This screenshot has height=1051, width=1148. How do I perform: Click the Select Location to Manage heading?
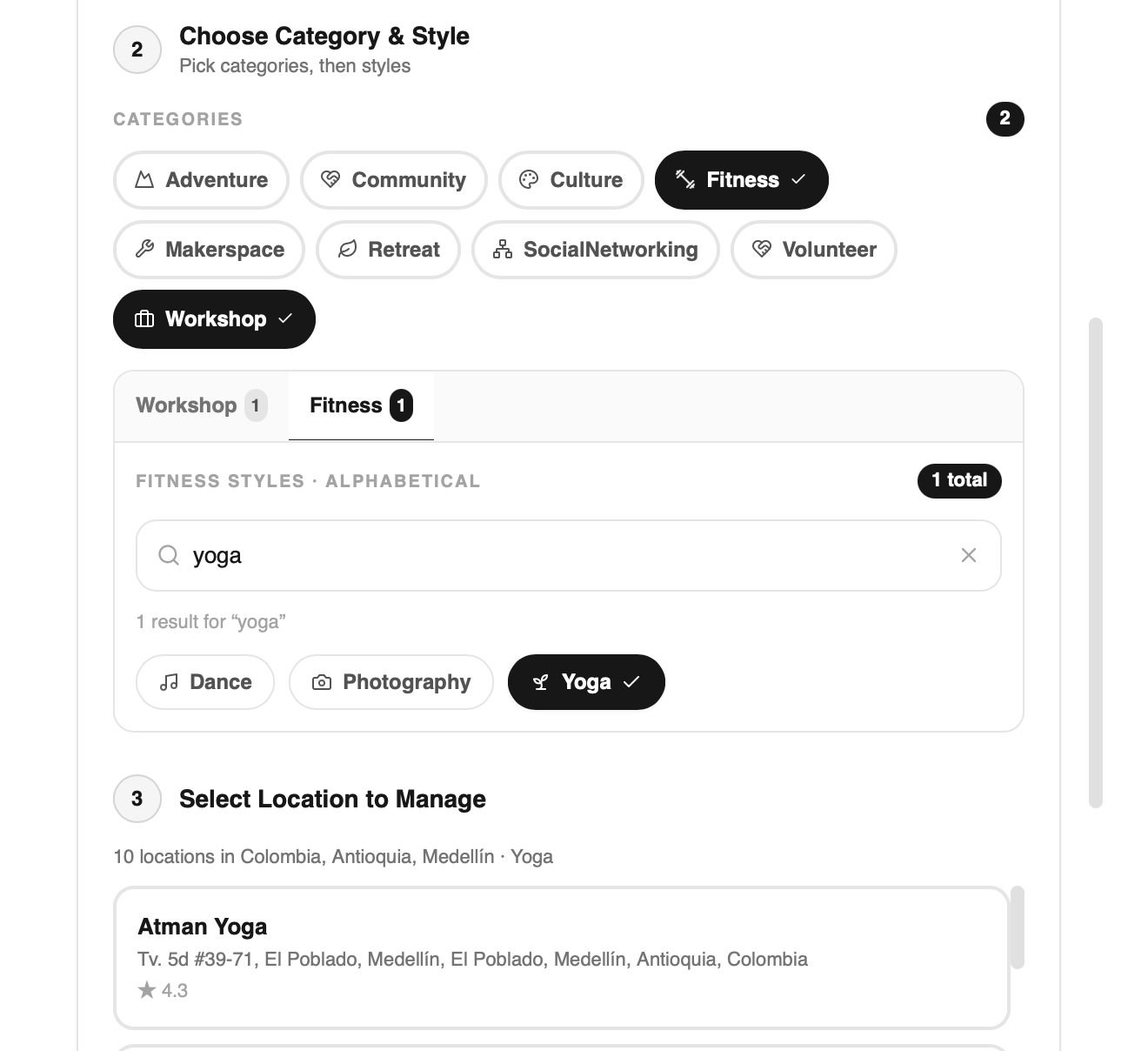pyautogui.click(x=332, y=799)
